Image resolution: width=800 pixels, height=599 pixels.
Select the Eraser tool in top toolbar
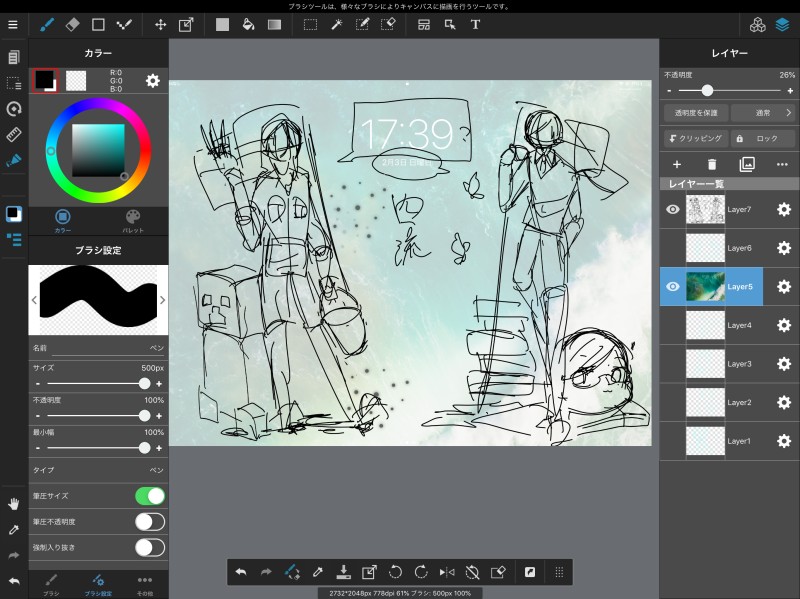(x=72, y=24)
